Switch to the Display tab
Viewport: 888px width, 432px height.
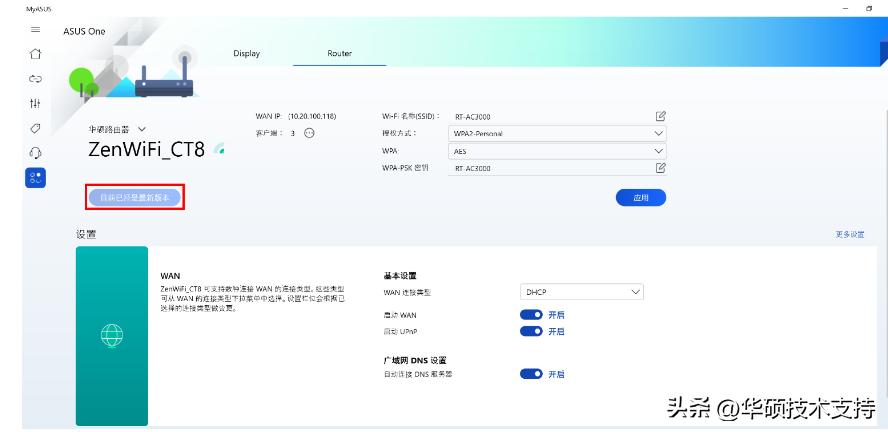click(246, 53)
